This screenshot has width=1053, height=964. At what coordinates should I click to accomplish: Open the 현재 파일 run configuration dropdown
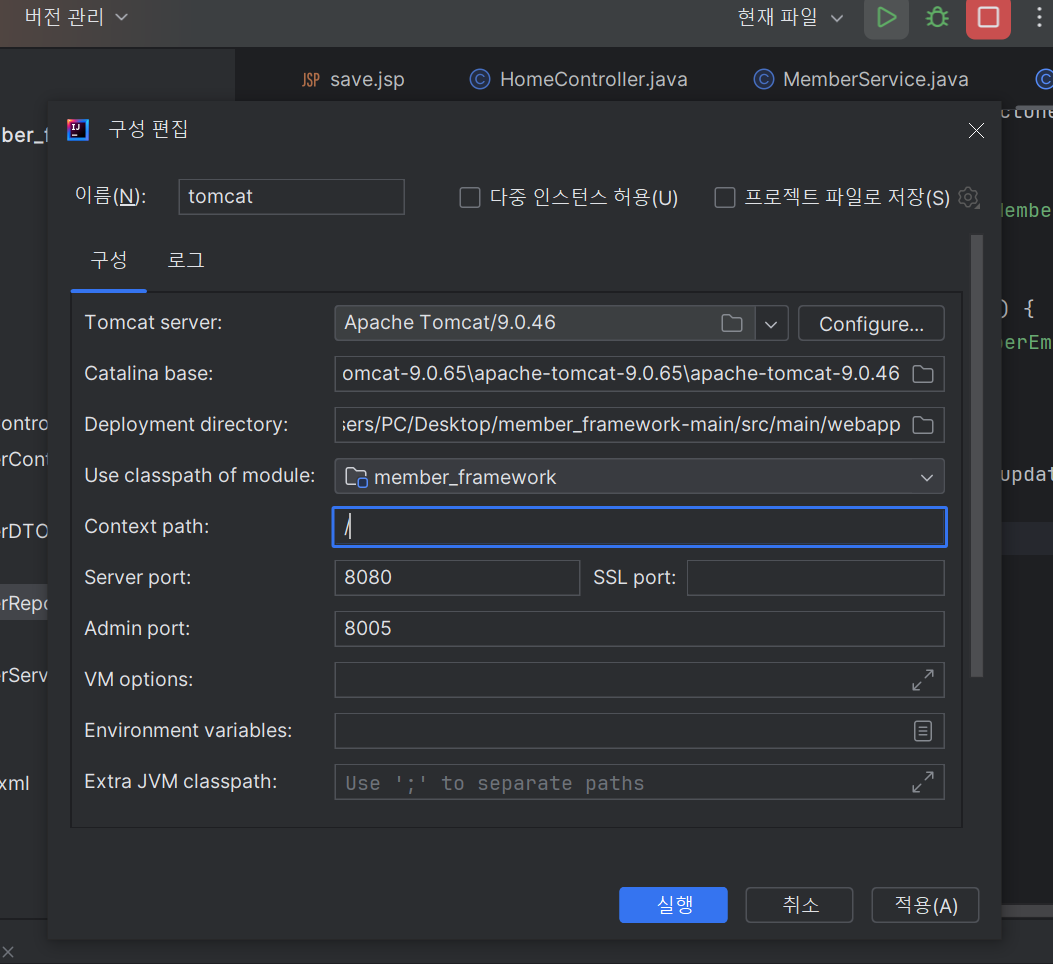point(790,17)
